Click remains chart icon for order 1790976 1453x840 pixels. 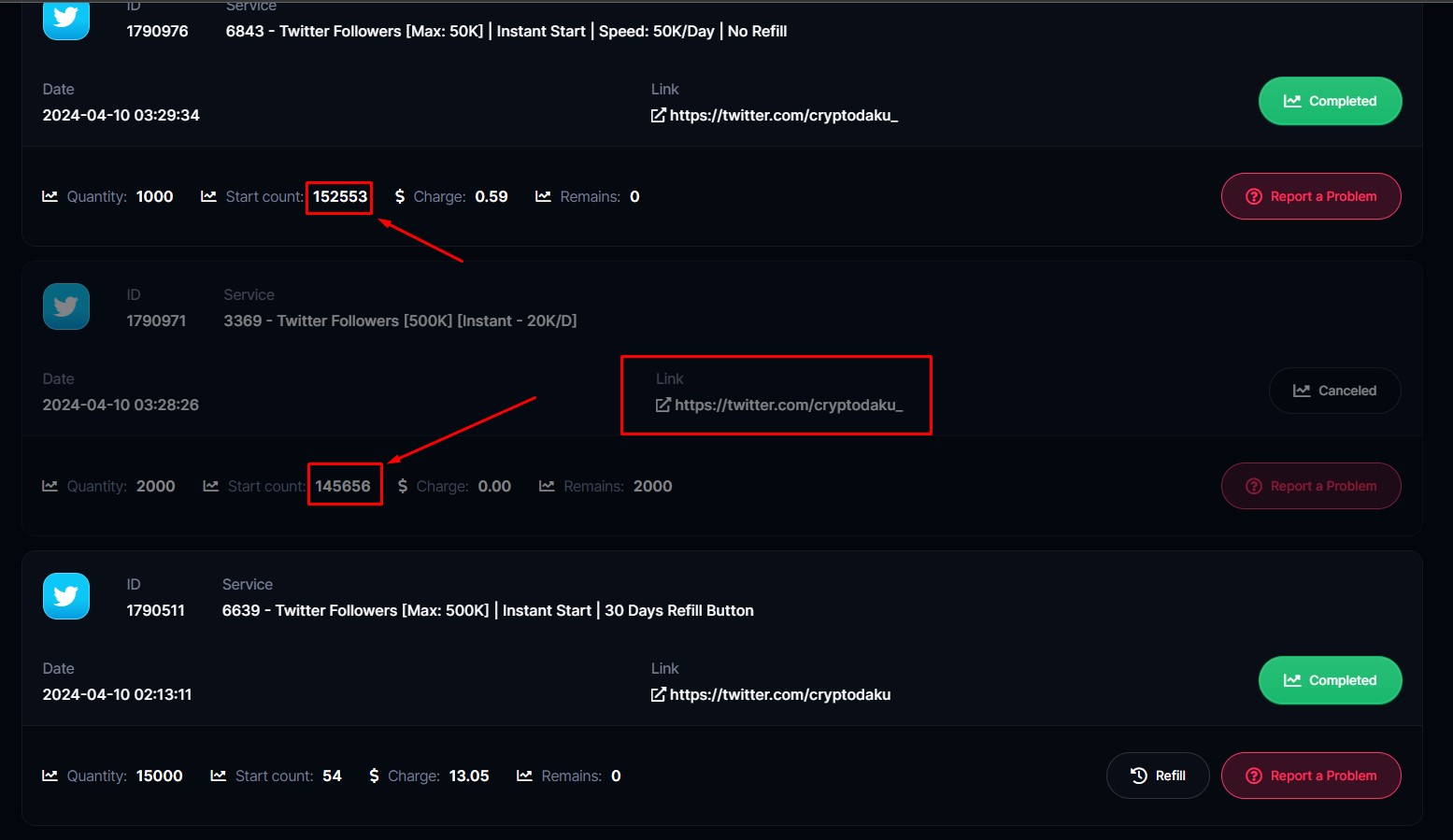pyautogui.click(x=543, y=196)
